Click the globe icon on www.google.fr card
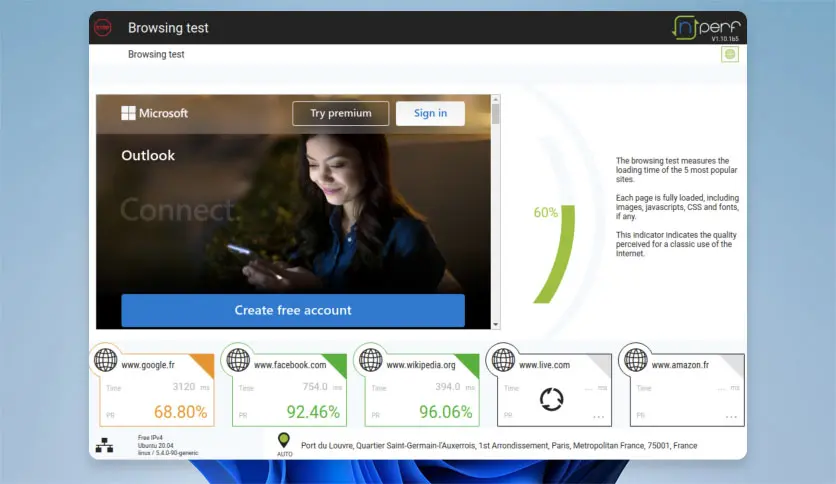This screenshot has height=484, width=836. point(106,360)
